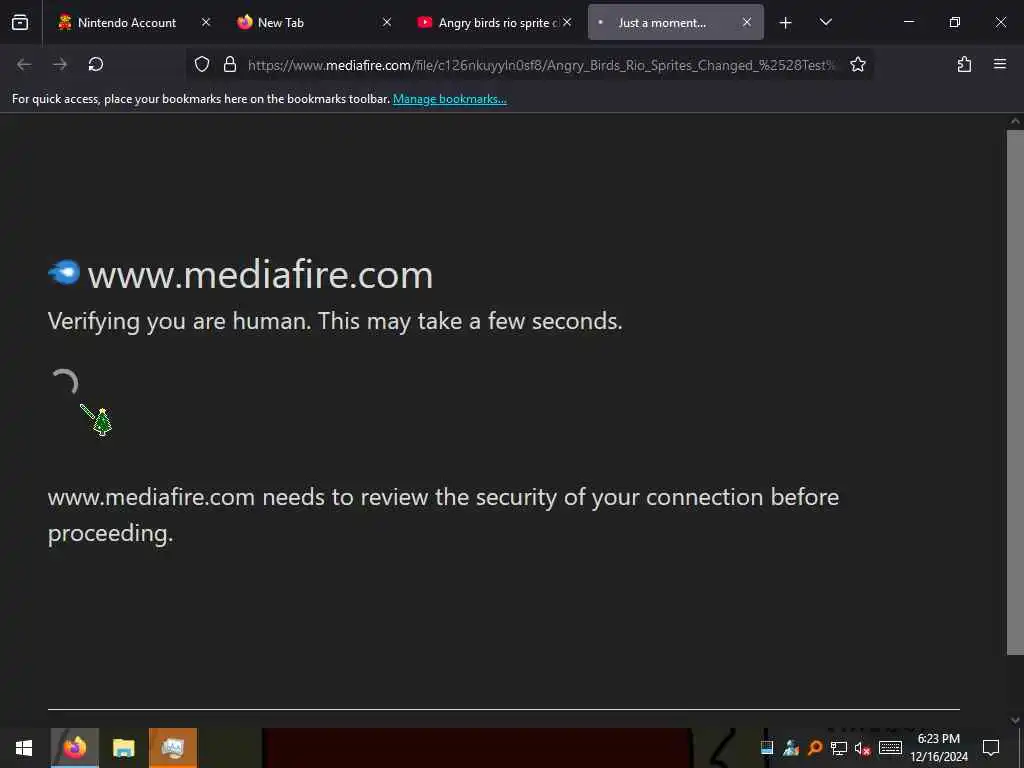
Task: Click the figure tray icon
Action: [791, 748]
